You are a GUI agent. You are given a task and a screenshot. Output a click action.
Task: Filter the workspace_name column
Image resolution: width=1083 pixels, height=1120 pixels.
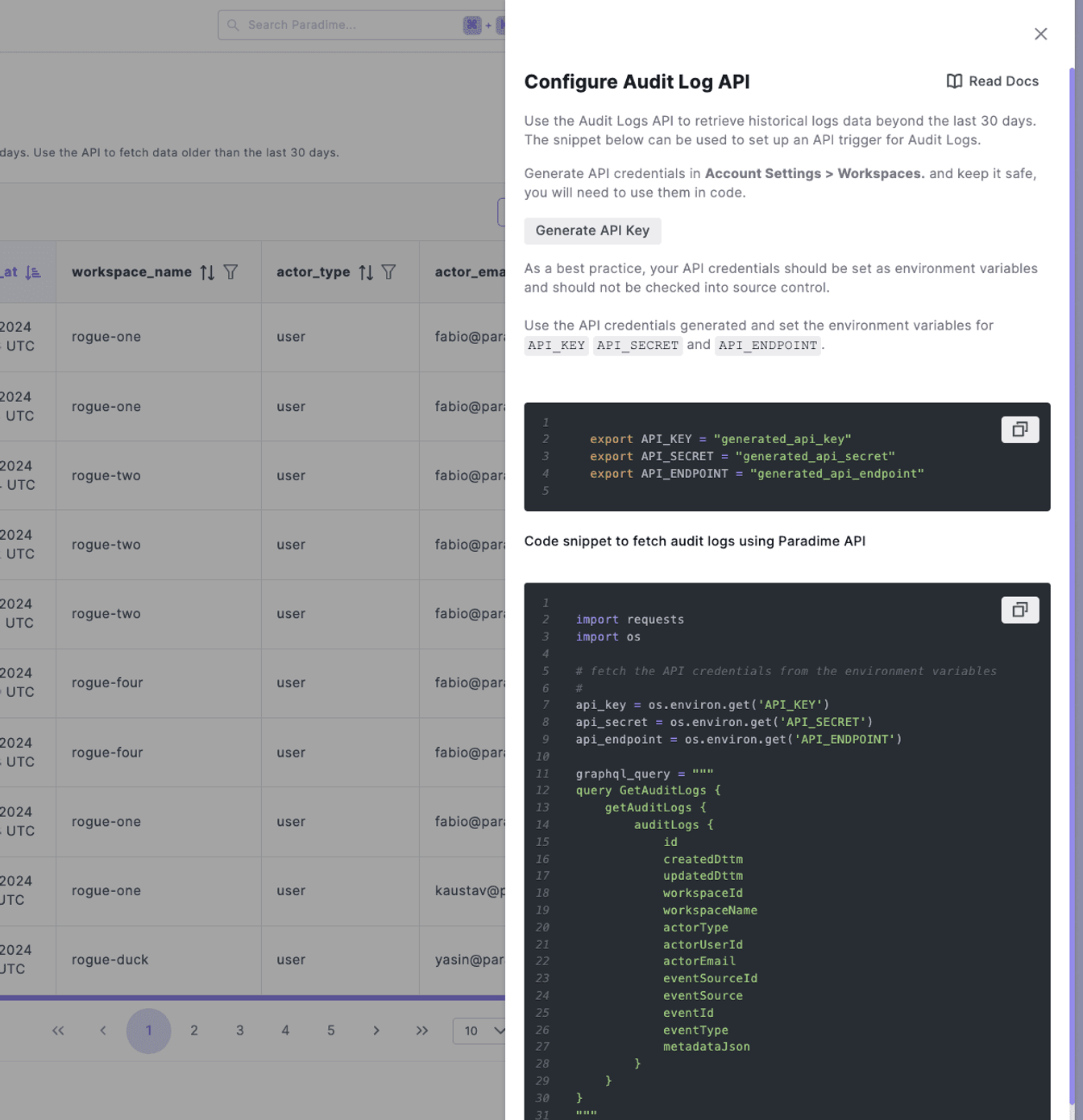[230, 272]
